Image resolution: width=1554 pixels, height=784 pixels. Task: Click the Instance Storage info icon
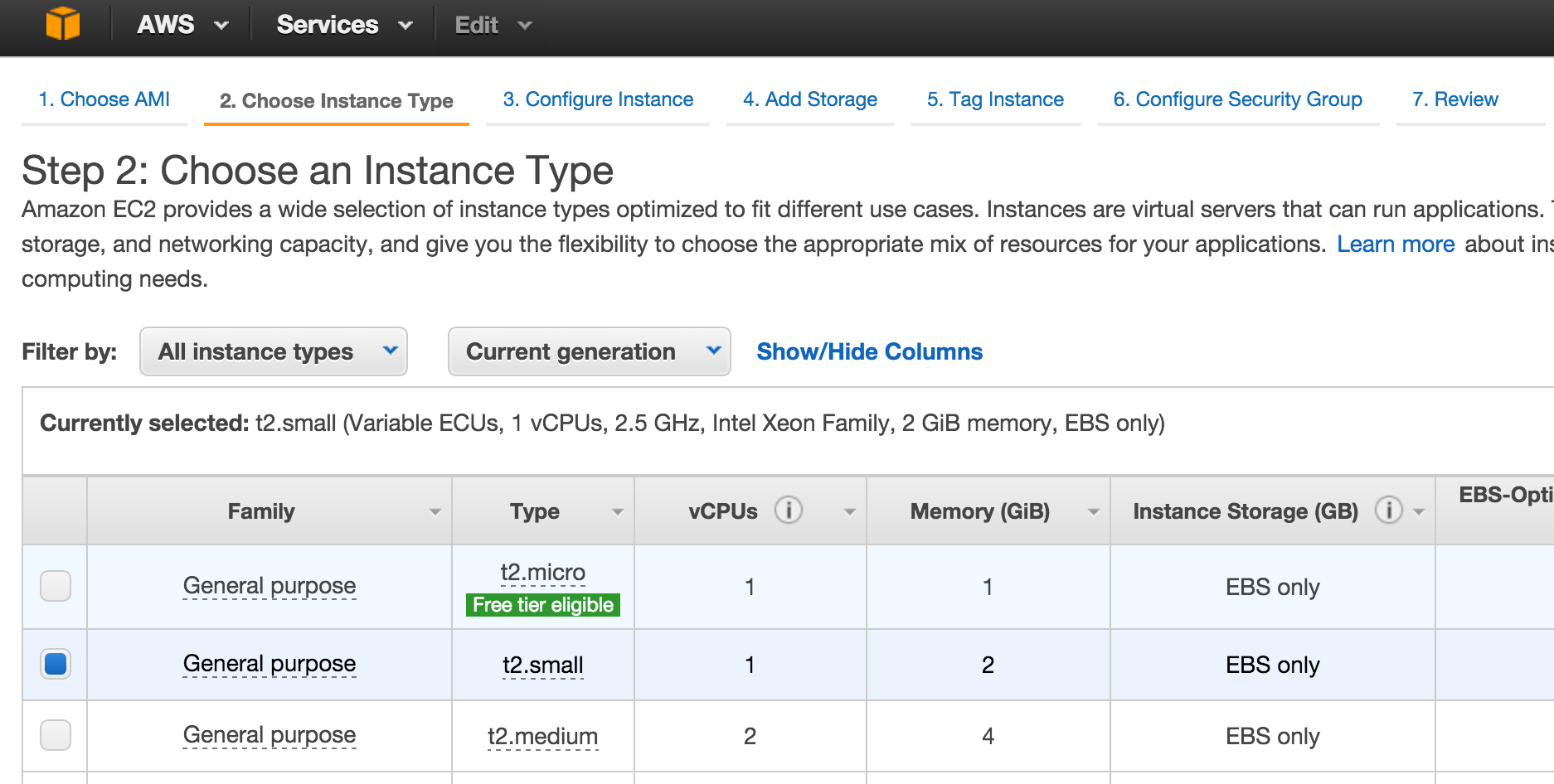click(x=1389, y=510)
